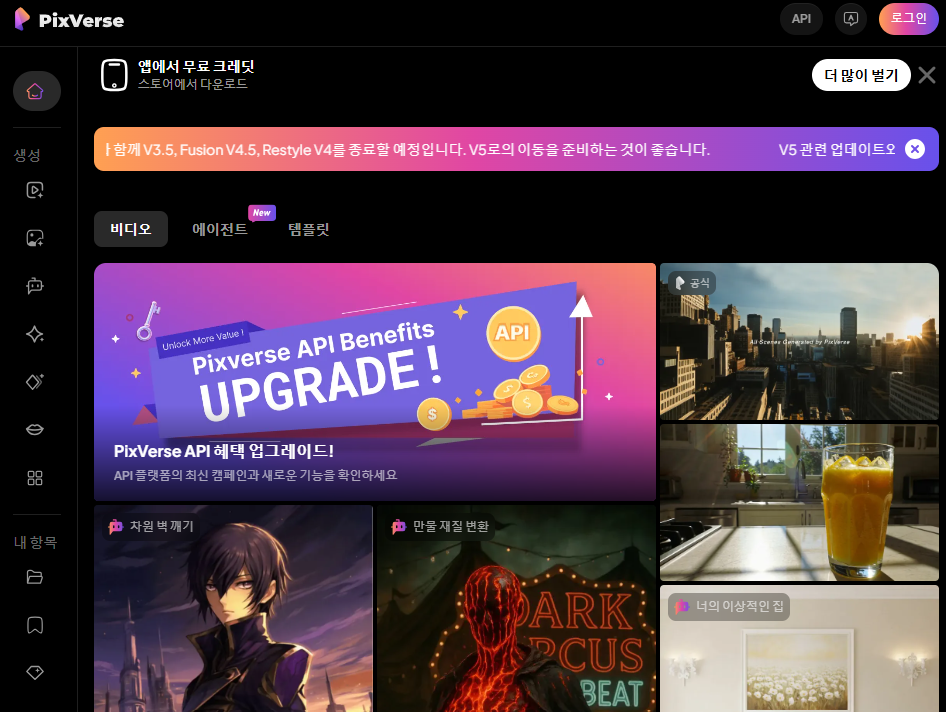Open the 만물 재질 변환 template card
946x712 pixels.
coord(516,608)
